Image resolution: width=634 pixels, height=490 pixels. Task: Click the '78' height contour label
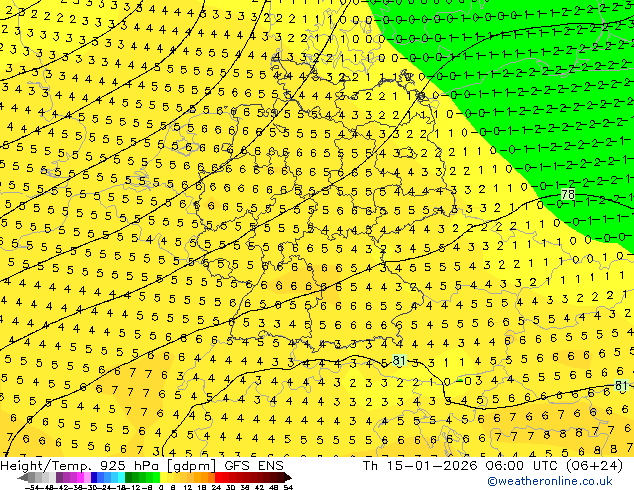pos(568,194)
